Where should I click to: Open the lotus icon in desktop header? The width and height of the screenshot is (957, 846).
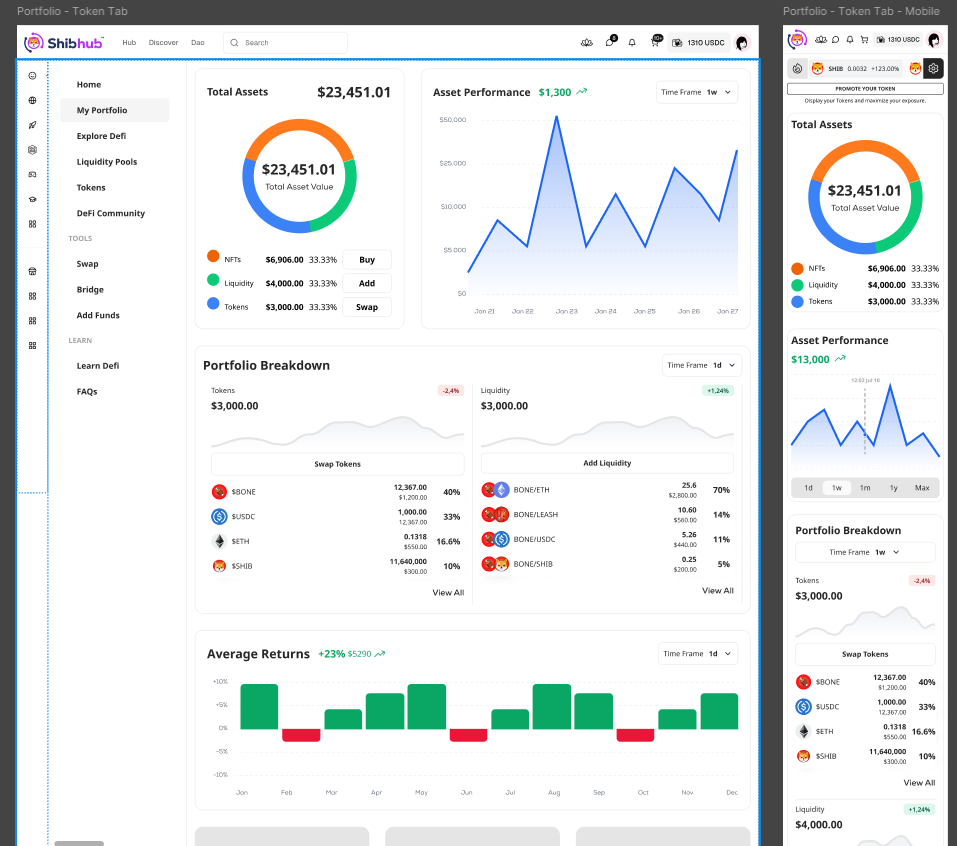coord(587,43)
